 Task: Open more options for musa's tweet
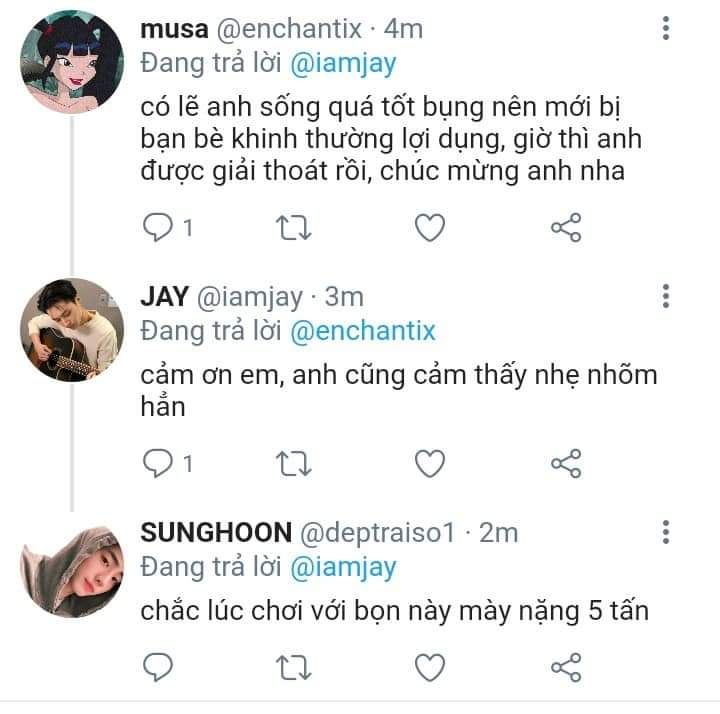(x=666, y=28)
